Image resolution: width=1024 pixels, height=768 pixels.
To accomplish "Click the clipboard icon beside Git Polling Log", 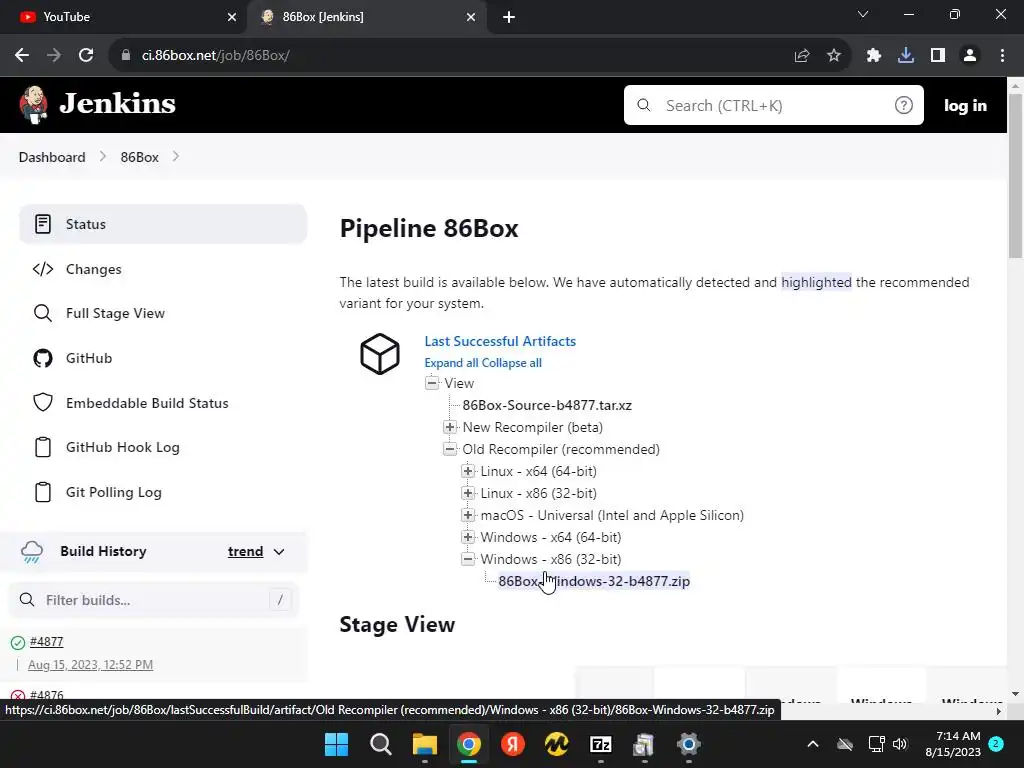I will [x=43, y=492].
